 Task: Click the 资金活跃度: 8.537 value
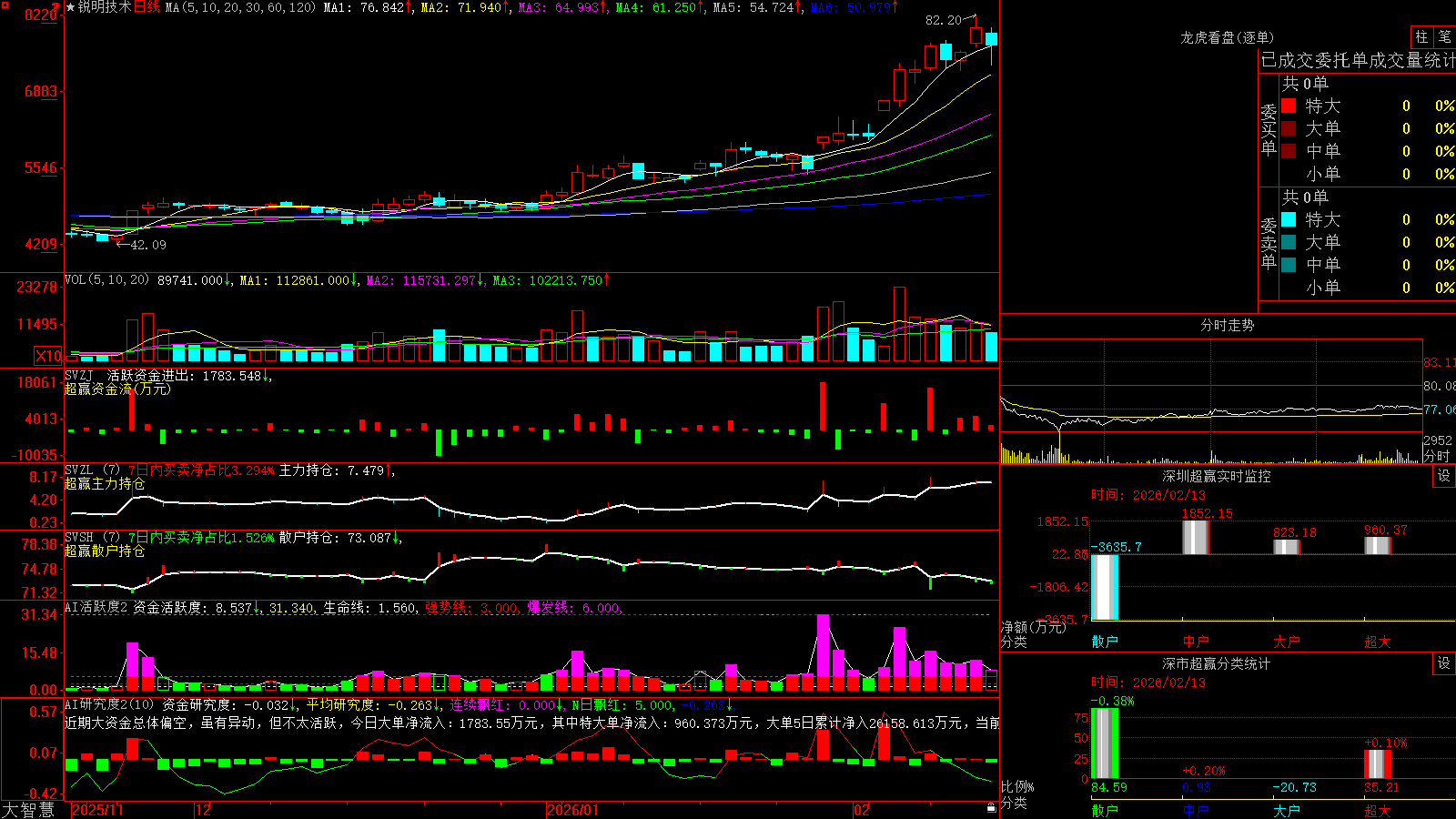click(192, 607)
